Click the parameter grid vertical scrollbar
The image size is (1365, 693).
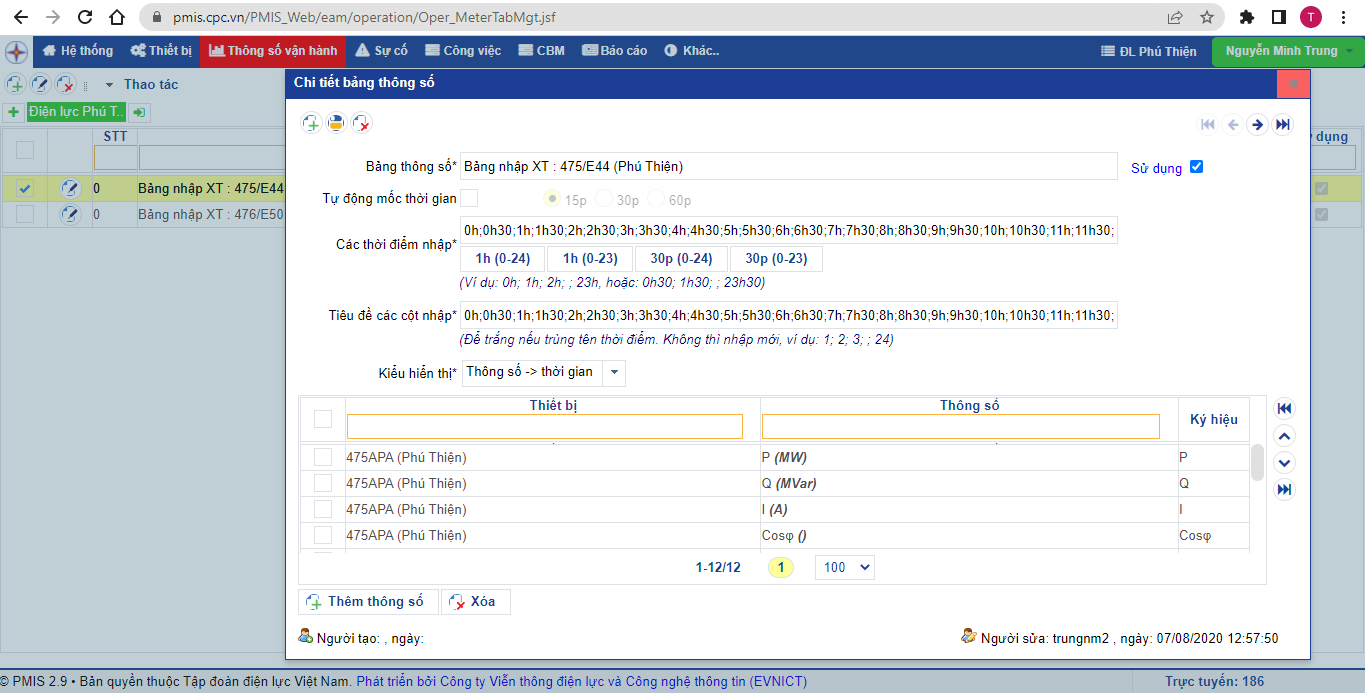[1257, 462]
